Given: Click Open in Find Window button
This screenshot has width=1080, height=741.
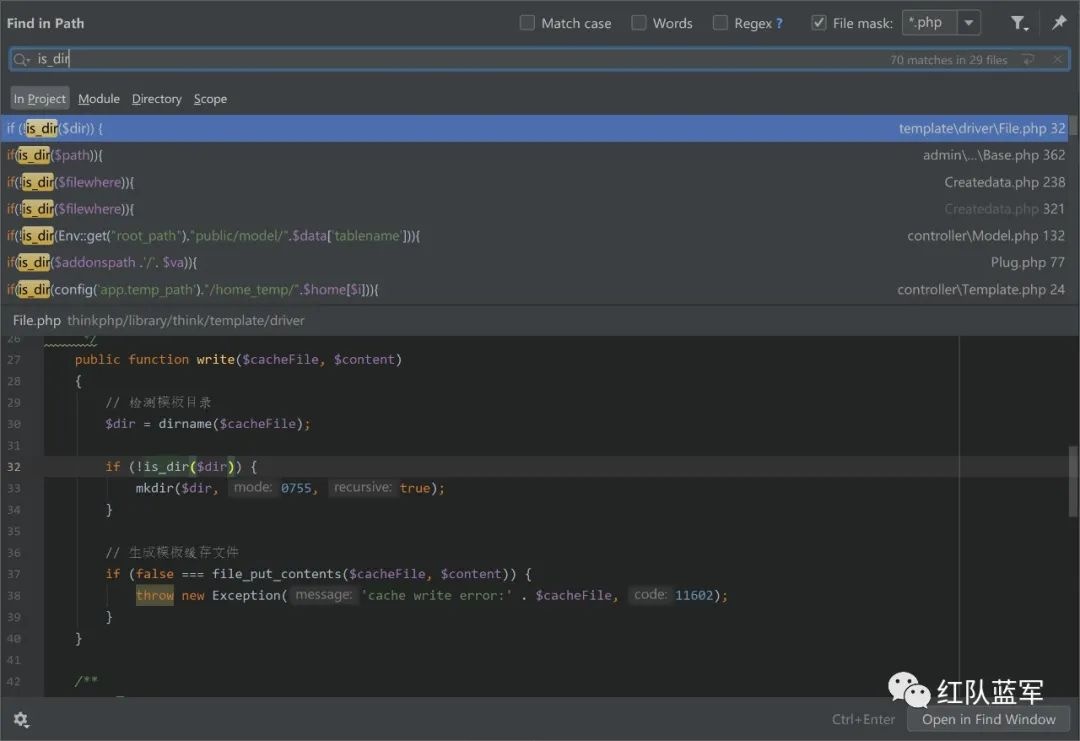Looking at the screenshot, I should [988, 719].
